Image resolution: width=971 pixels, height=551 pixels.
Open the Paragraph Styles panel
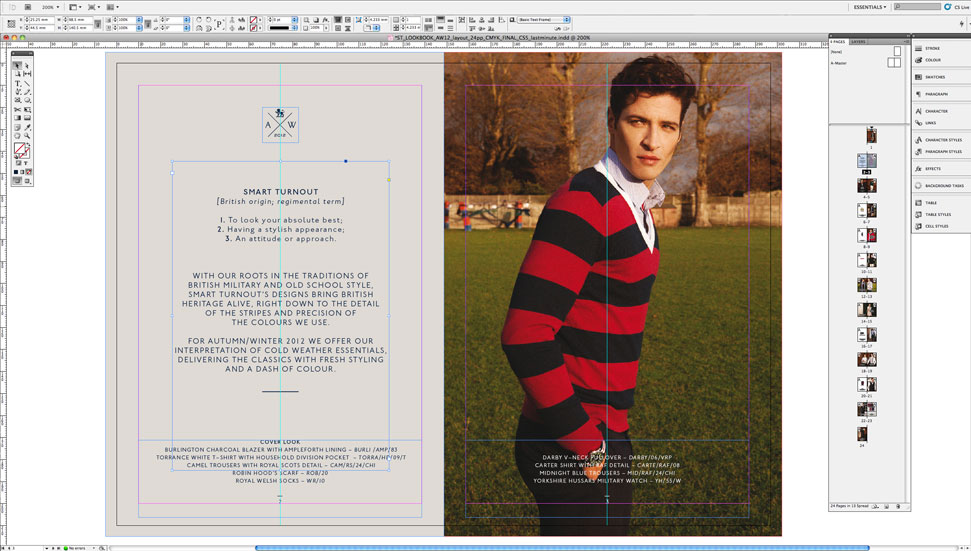tap(941, 152)
